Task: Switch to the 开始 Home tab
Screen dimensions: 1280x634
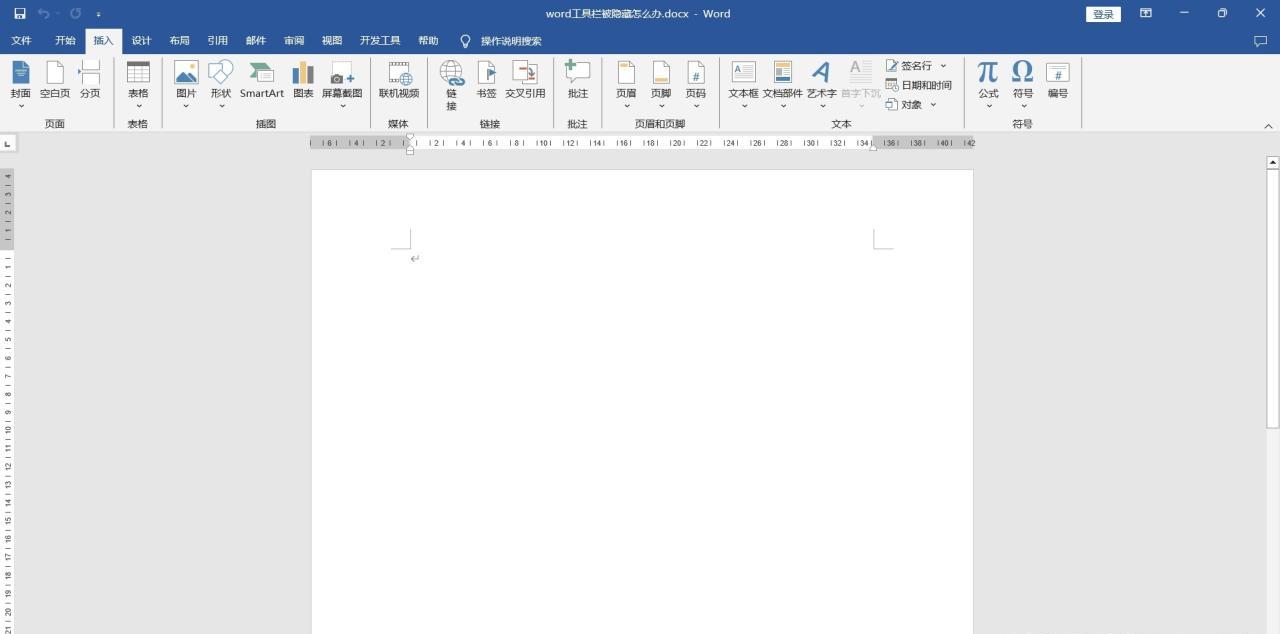Action: coord(65,41)
